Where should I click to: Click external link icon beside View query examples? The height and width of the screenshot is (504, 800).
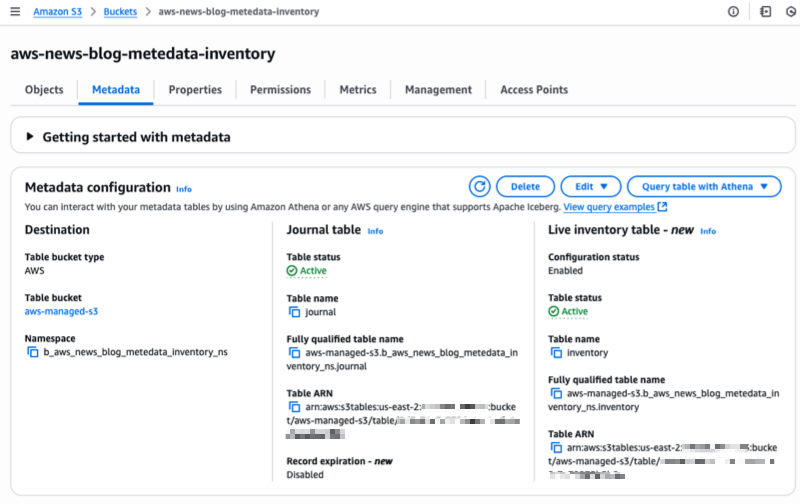click(x=662, y=207)
